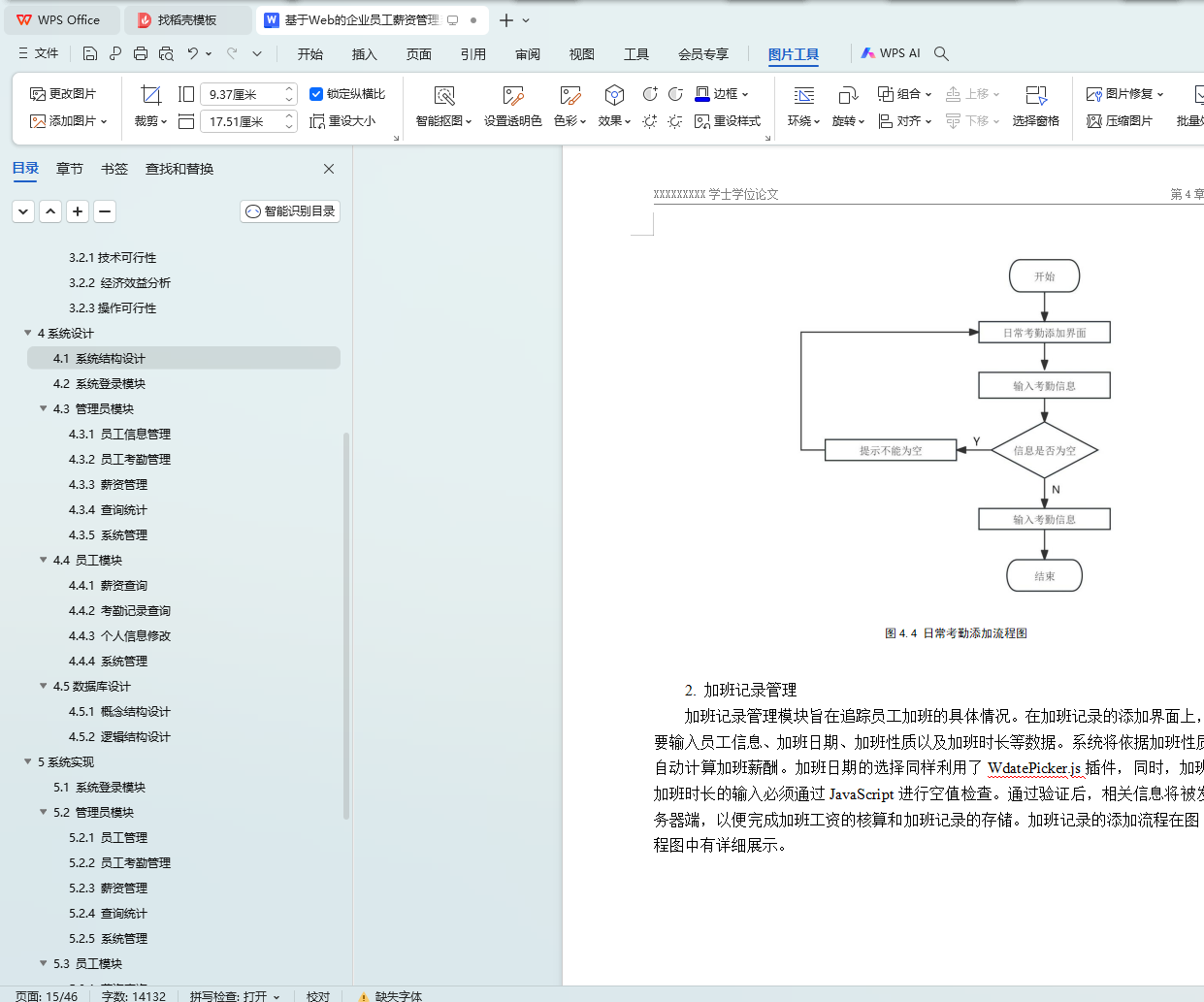Collapse the 4.4 员工模块 tree node
Image resolution: width=1204 pixels, height=1002 pixels.
click(44, 560)
